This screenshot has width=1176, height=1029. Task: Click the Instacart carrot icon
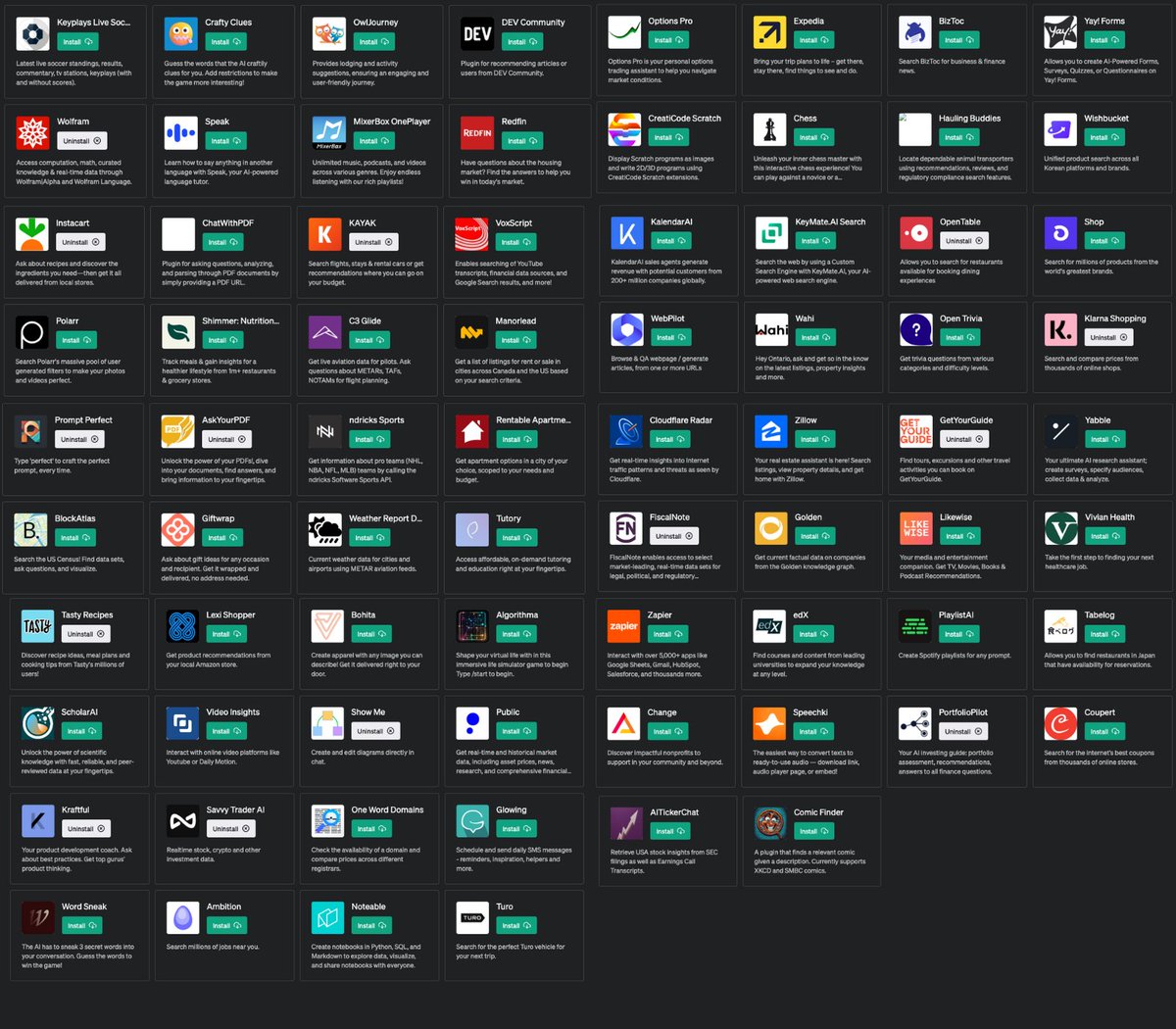tap(32, 234)
